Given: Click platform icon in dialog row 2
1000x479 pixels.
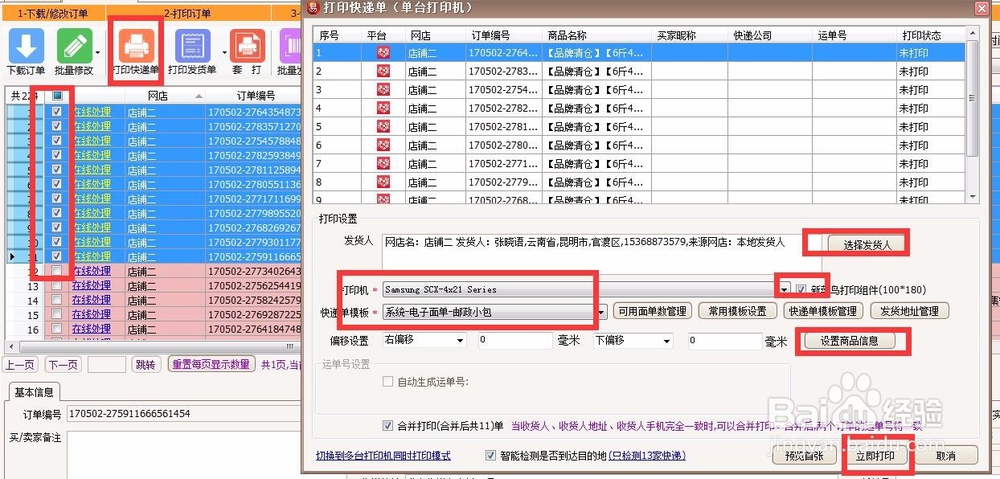Looking at the screenshot, I should click(383, 71).
